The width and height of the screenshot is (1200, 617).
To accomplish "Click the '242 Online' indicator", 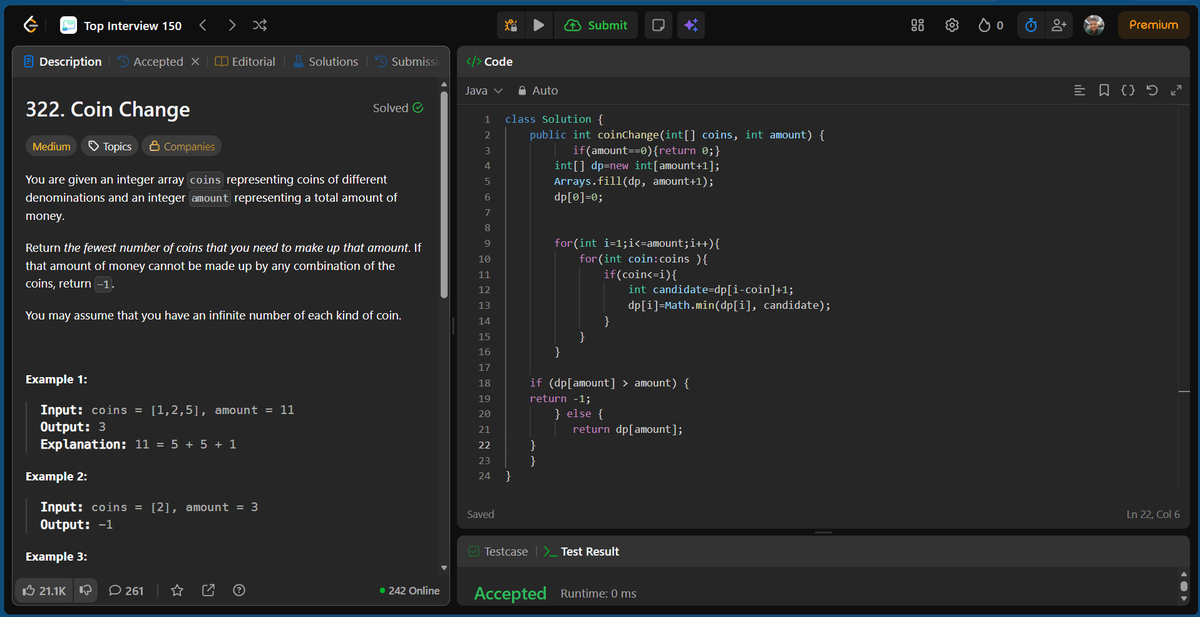I will (x=410, y=591).
